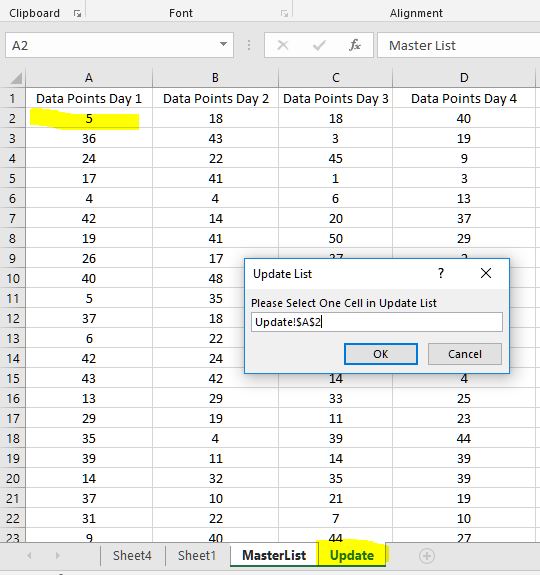
Task: Select column D header
Action: (x=464, y=78)
